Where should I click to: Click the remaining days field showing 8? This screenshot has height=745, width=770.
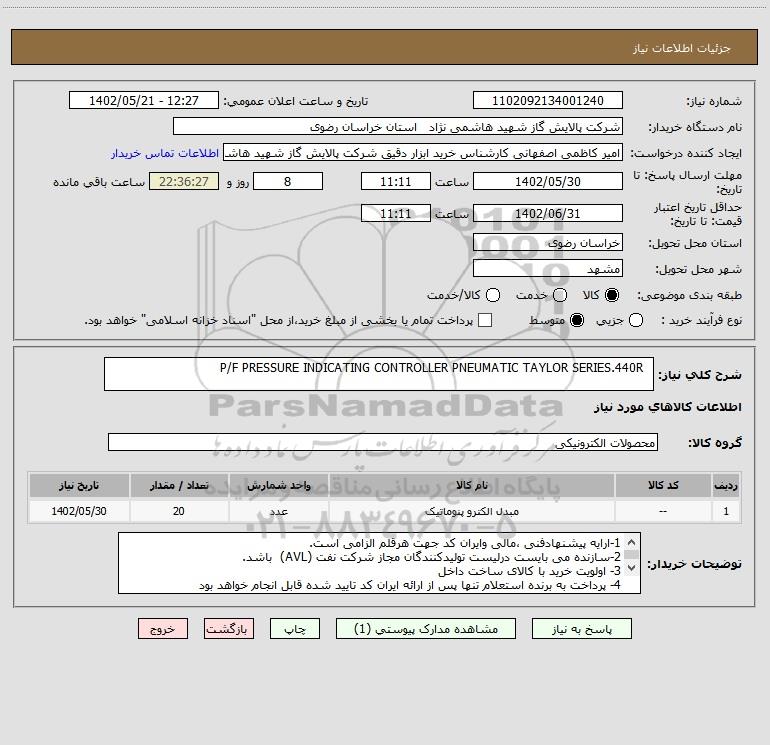point(288,181)
